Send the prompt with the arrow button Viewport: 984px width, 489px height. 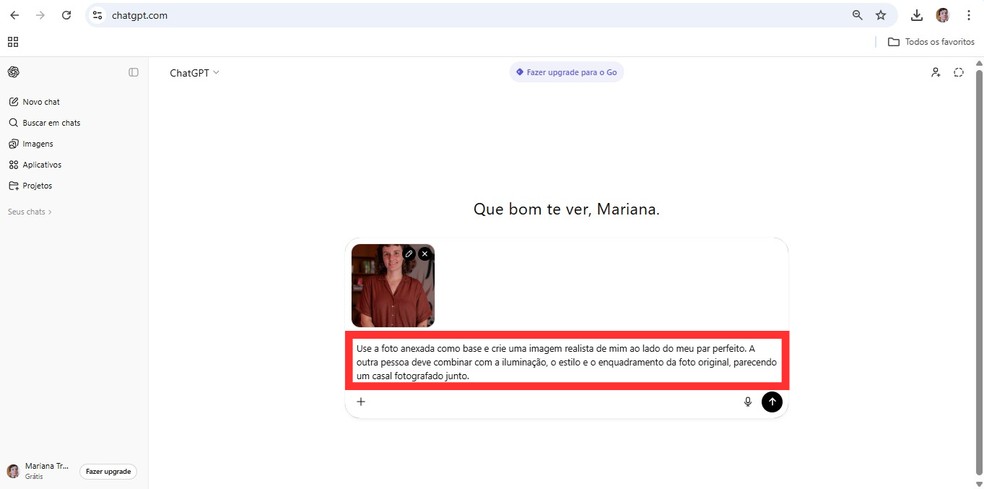(772, 402)
